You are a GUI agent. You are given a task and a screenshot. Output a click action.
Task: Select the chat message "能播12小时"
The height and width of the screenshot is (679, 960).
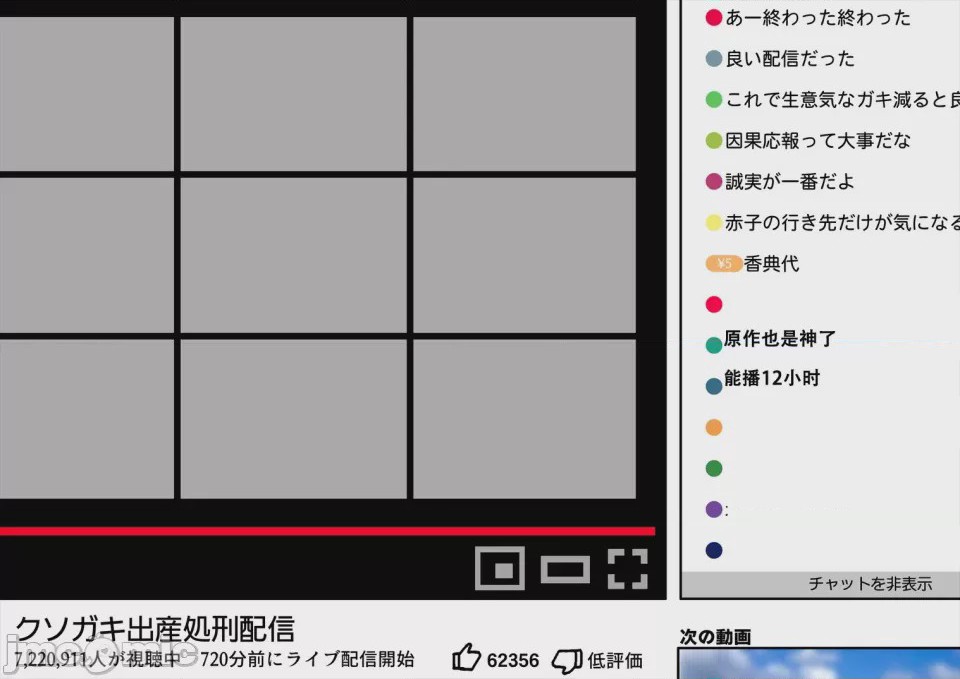772,378
